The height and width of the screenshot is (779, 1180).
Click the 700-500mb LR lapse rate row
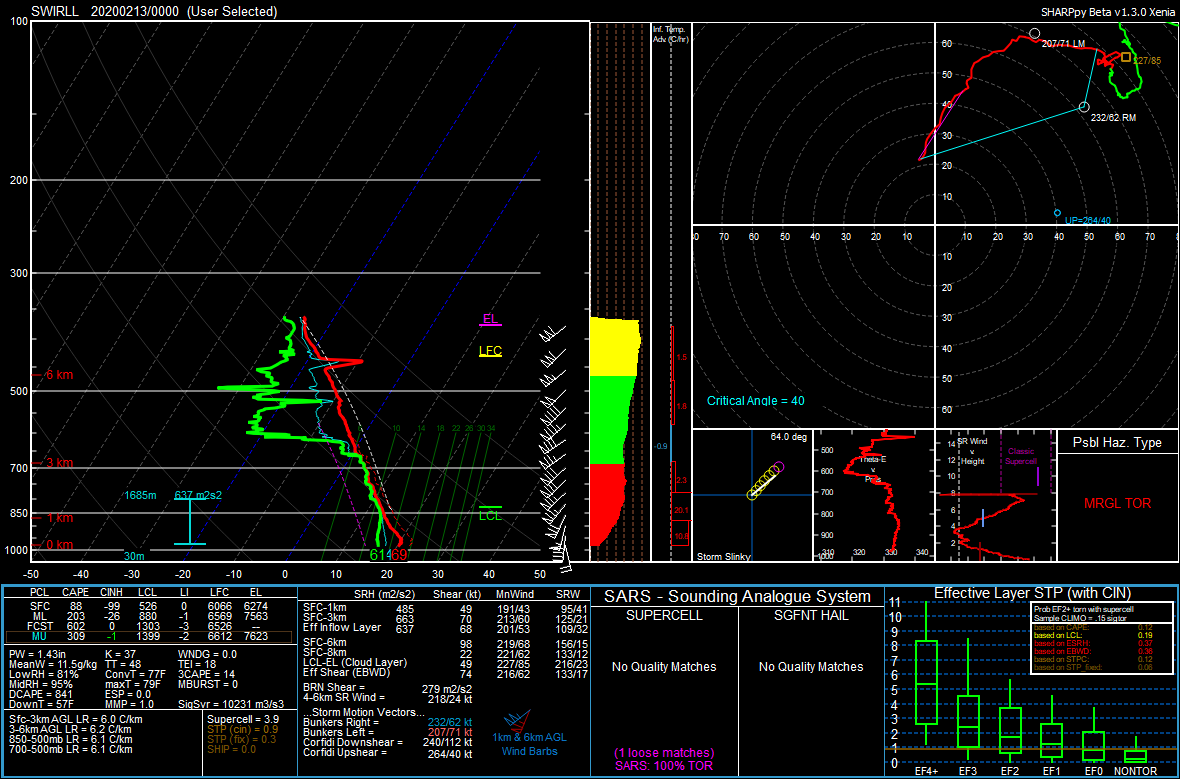point(71,749)
